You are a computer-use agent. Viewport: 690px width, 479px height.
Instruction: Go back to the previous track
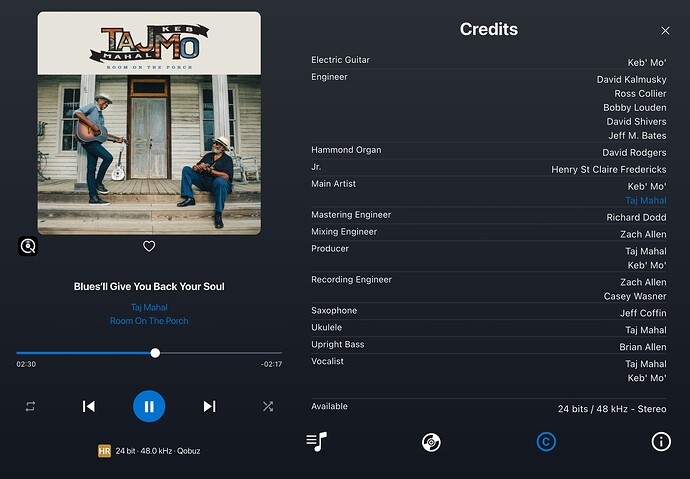(88, 406)
